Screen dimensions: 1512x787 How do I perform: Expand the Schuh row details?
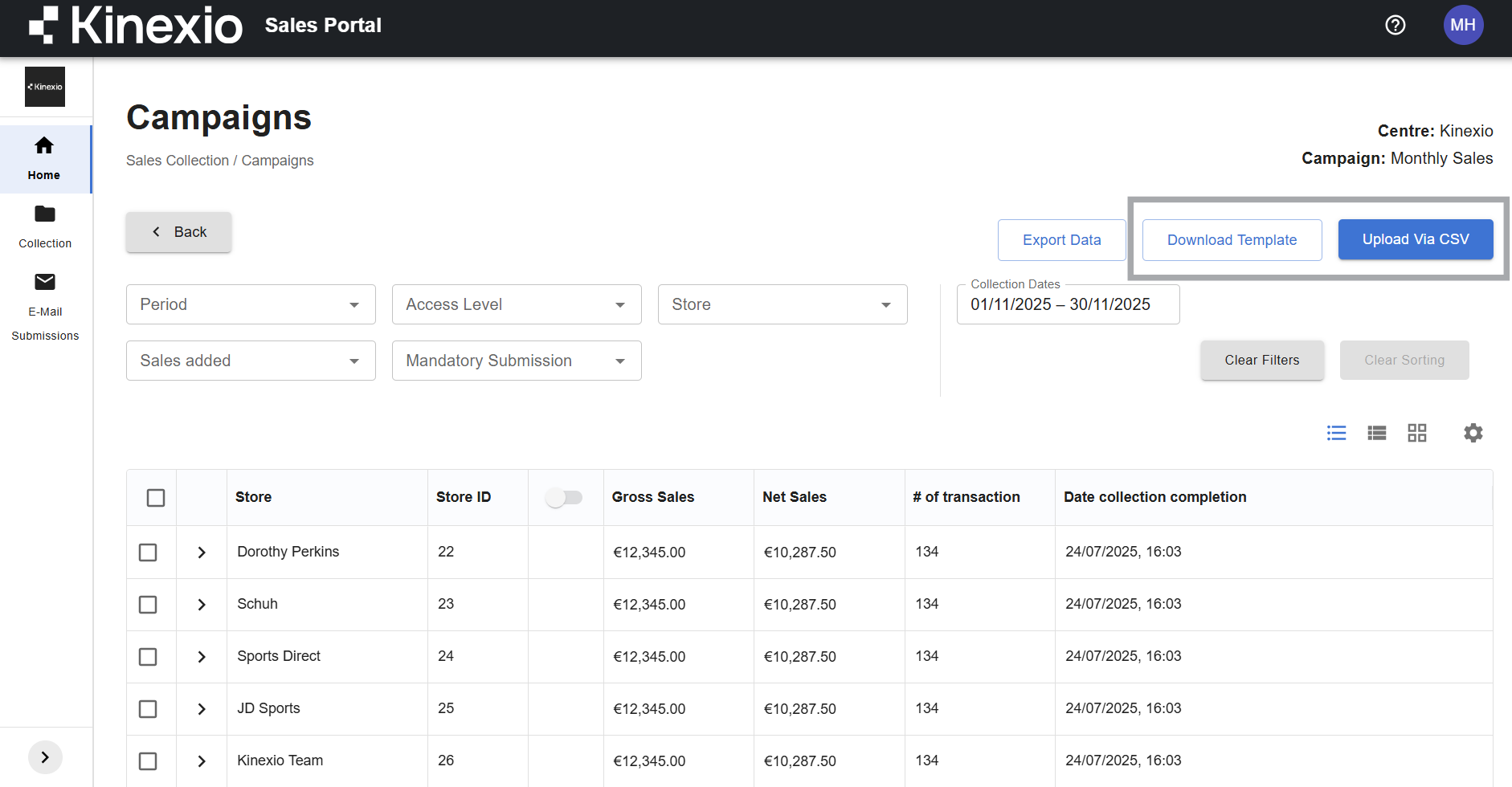(x=202, y=605)
